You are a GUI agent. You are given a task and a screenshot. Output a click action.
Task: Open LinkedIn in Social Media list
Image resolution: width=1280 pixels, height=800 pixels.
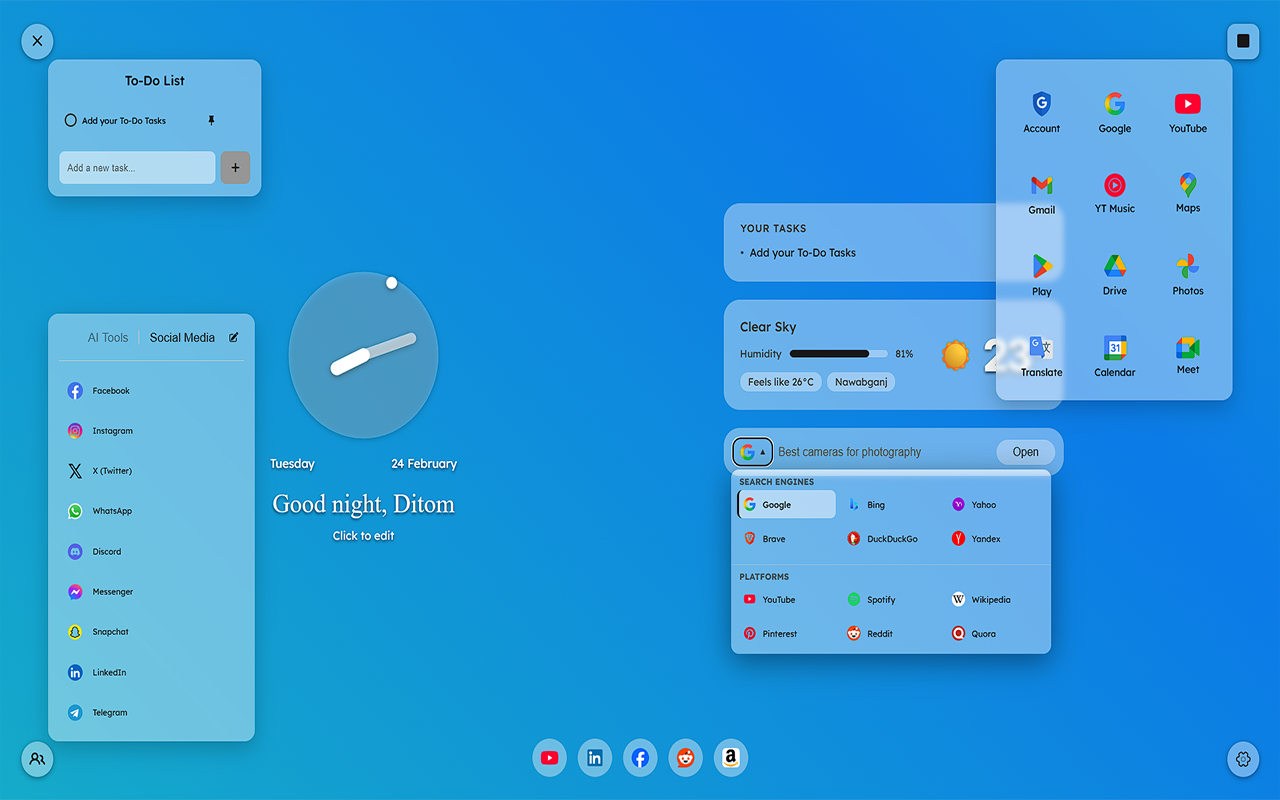[151, 673]
